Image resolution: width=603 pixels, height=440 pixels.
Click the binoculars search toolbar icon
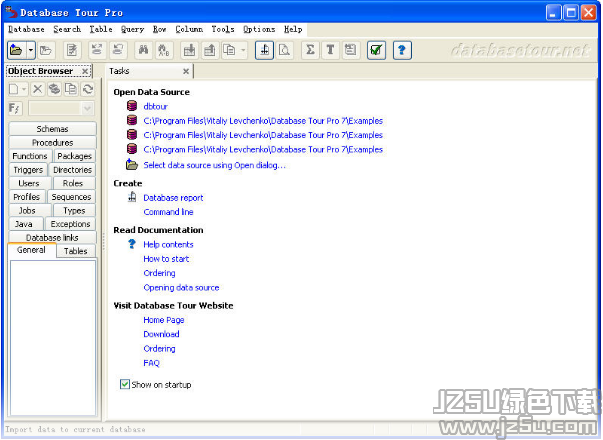[x=143, y=50]
